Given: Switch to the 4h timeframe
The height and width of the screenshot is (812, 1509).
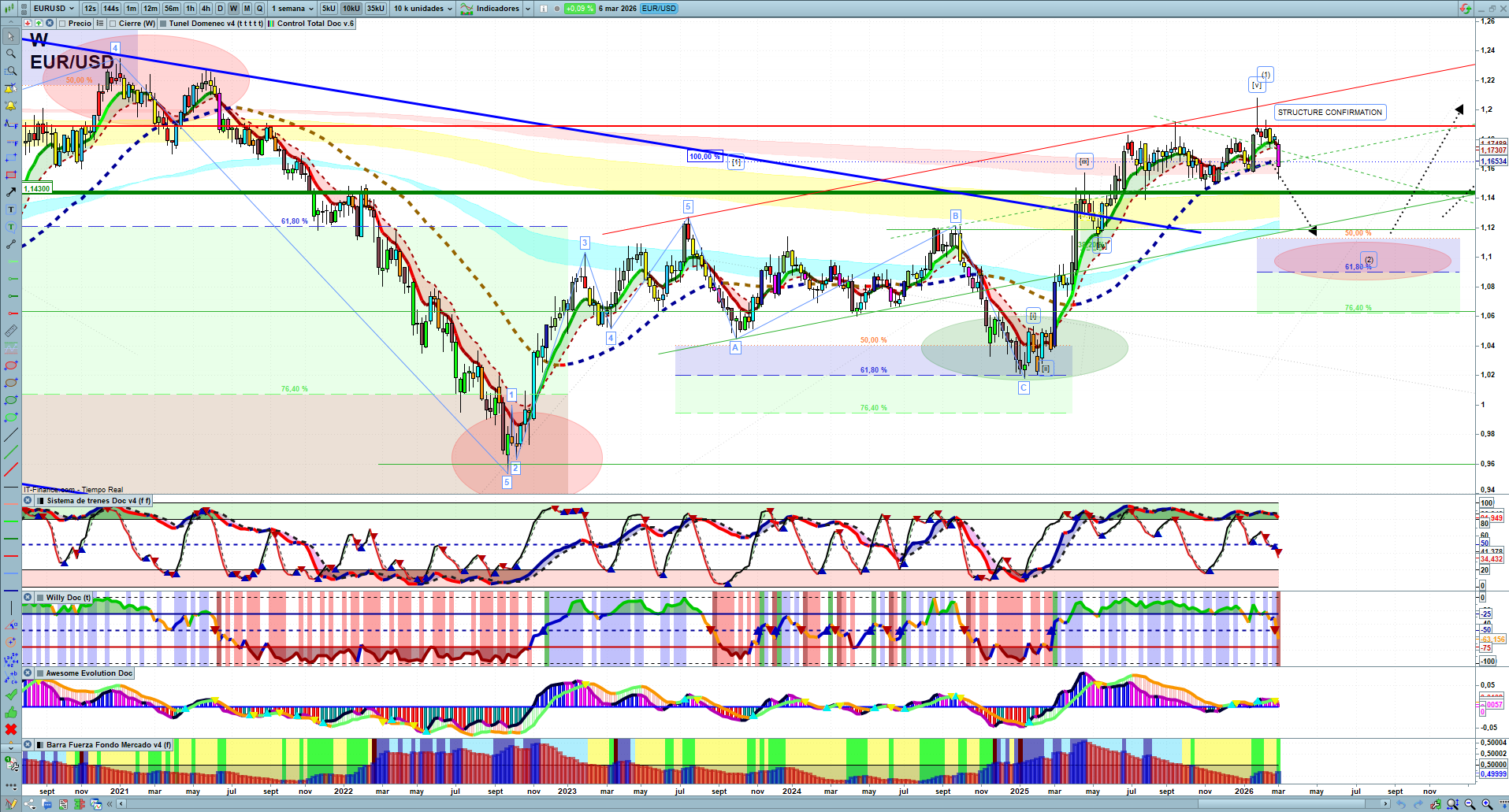Looking at the screenshot, I should pyautogui.click(x=206, y=9).
